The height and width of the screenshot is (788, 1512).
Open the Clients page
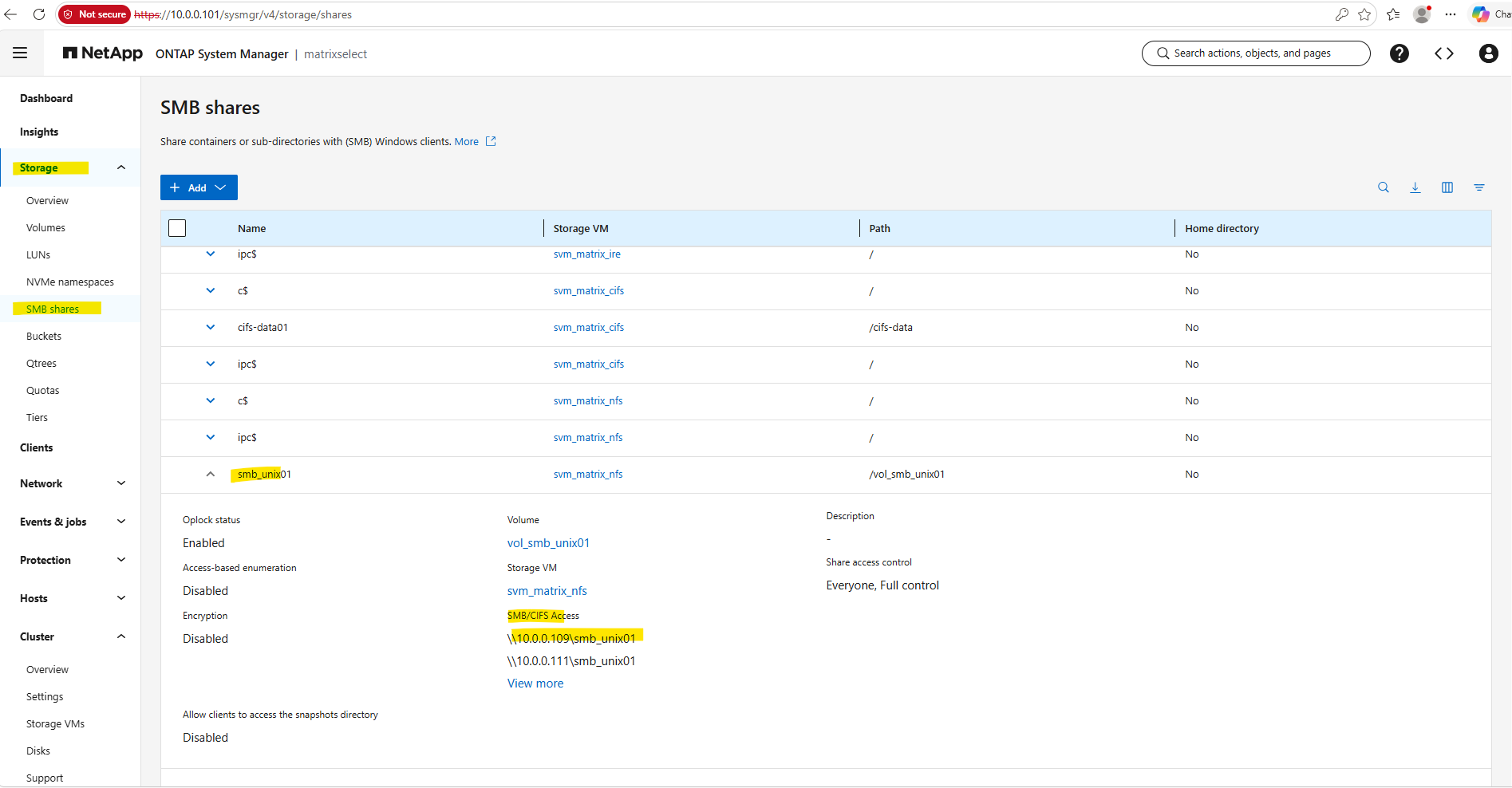coord(37,447)
